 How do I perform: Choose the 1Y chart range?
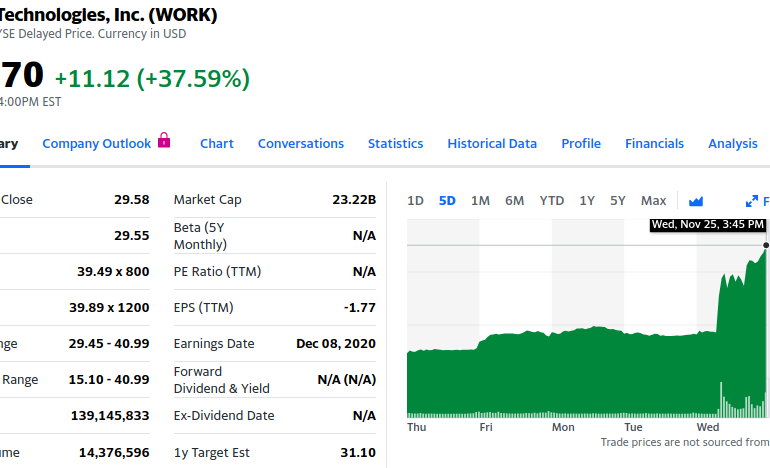click(587, 200)
